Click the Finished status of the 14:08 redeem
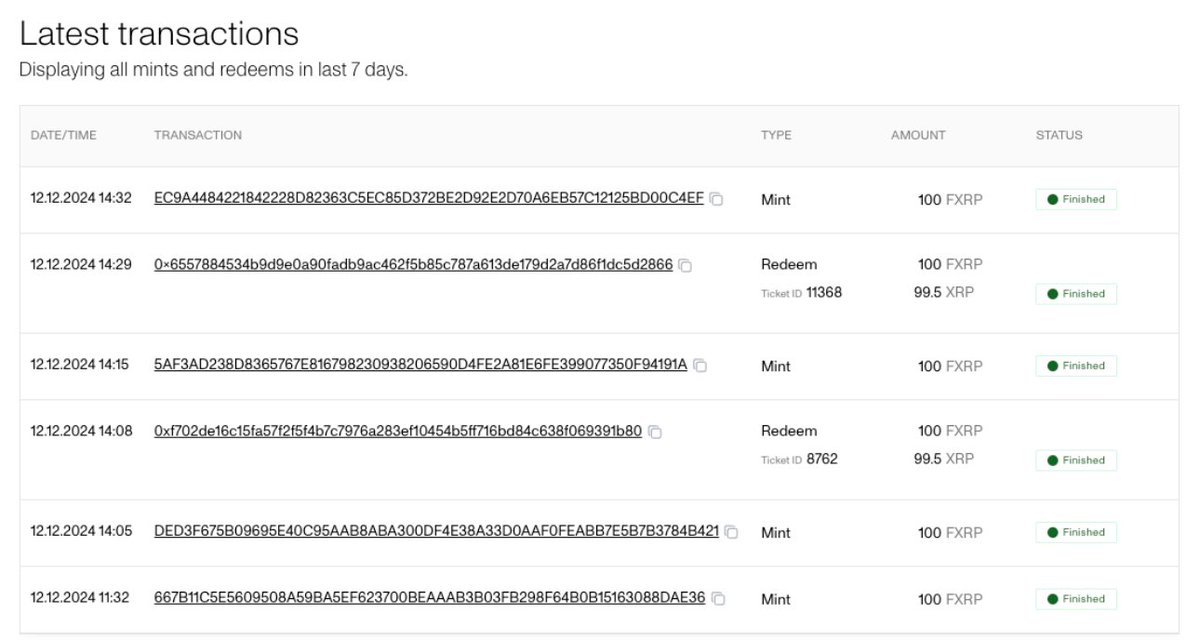1200x640 pixels. pyautogui.click(x=1076, y=460)
